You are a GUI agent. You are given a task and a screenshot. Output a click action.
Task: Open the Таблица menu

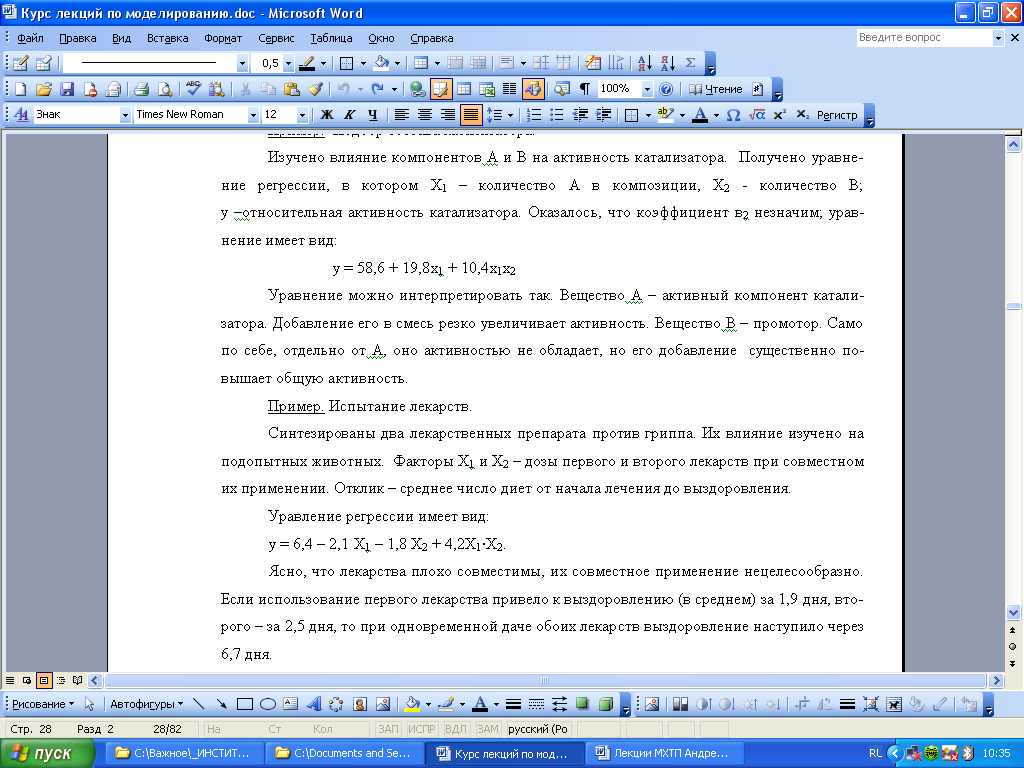coord(331,39)
